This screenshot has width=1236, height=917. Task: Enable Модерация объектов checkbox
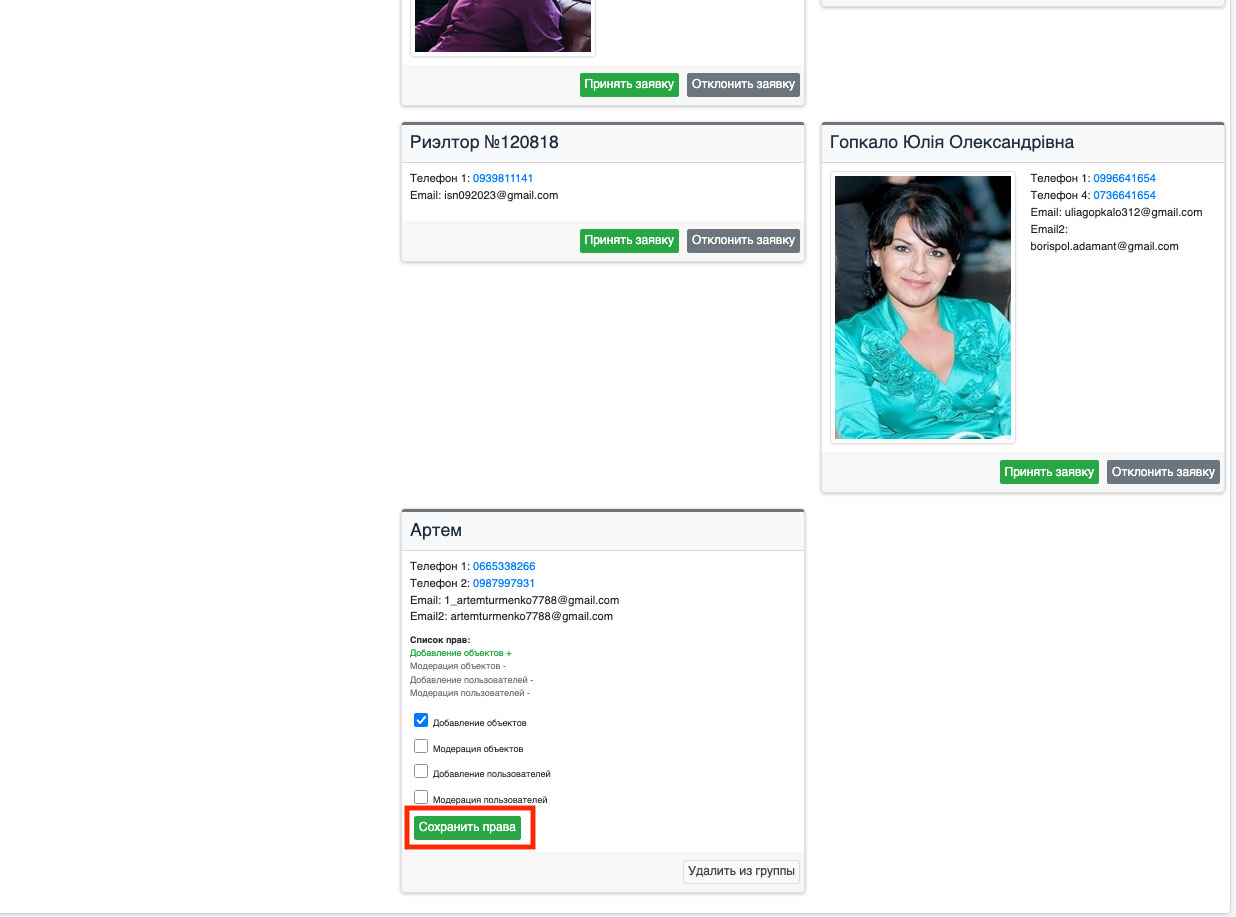[x=421, y=746]
